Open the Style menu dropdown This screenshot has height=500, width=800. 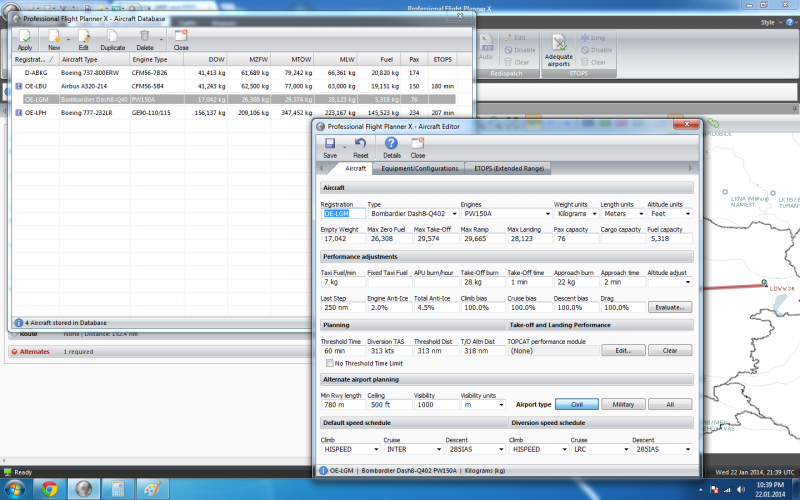(x=771, y=22)
